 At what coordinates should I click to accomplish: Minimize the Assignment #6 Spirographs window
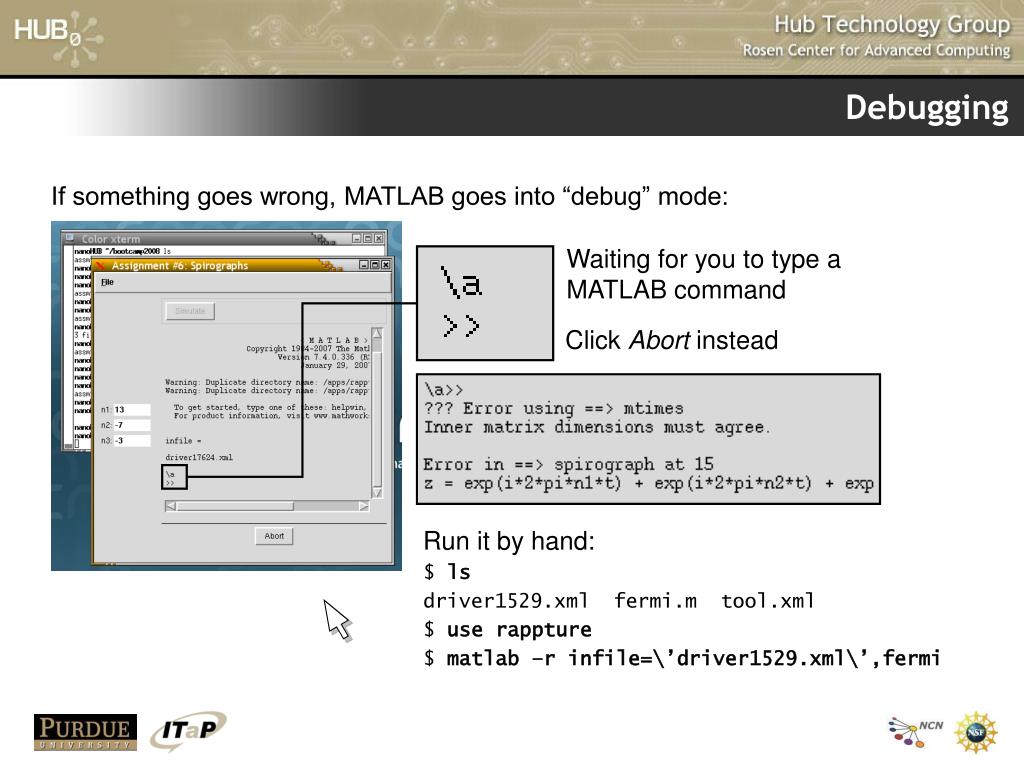364,264
